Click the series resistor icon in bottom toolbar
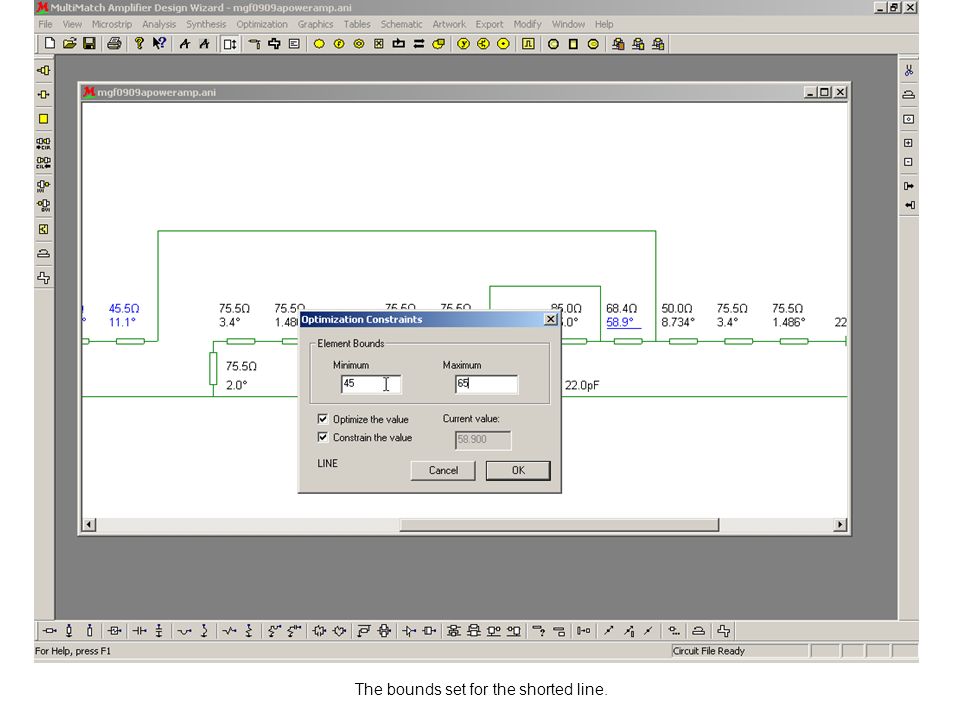This screenshot has height=720, width=960. click(229, 631)
